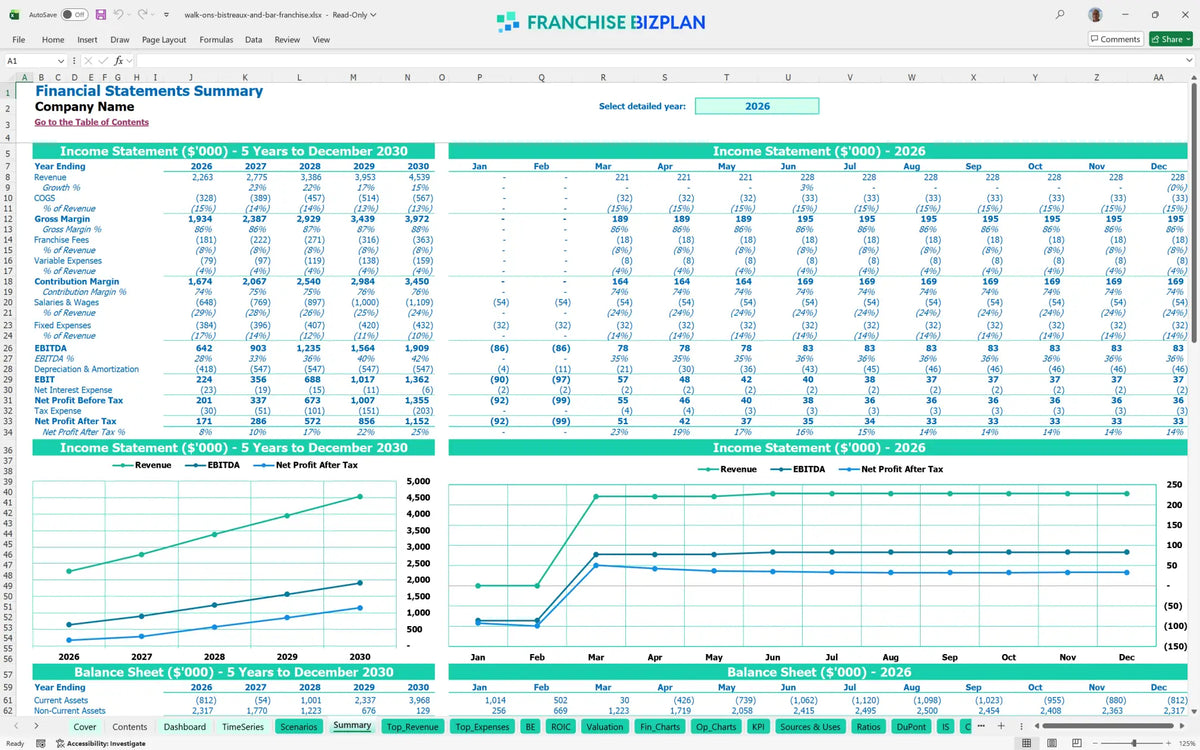Open the Draw ribbon tab
The image size is (1200, 750).
[120, 39]
